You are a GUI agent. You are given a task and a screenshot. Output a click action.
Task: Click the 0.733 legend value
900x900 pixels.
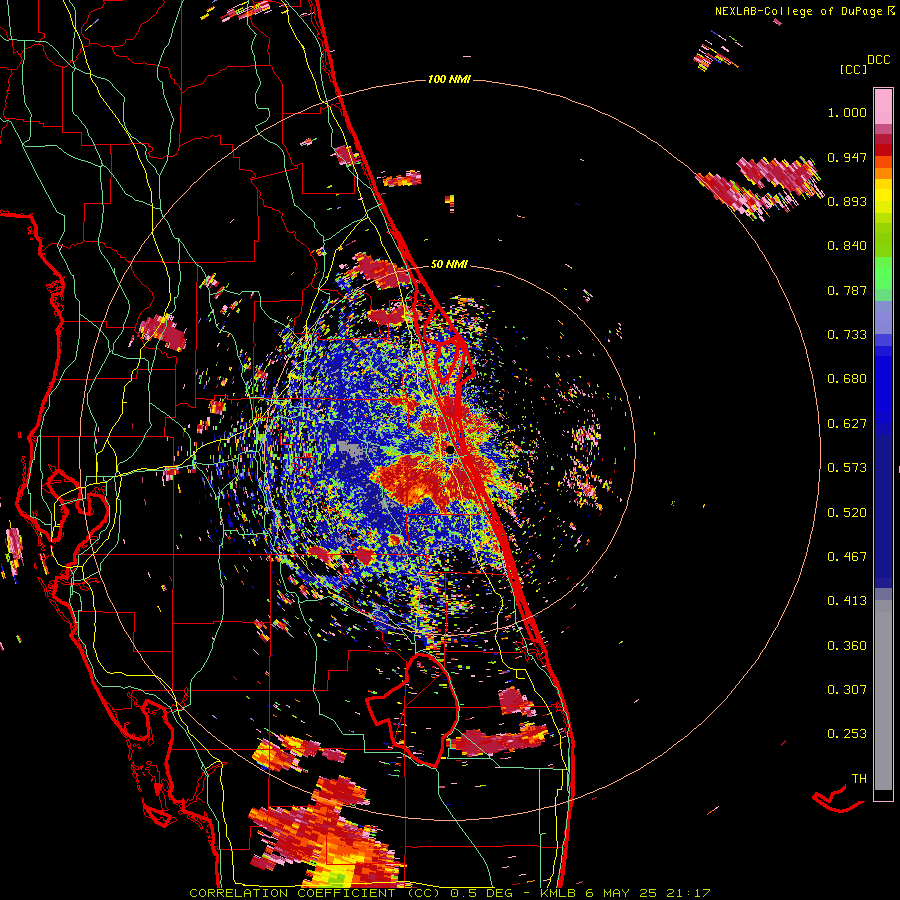pyautogui.click(x=847, y=335)
